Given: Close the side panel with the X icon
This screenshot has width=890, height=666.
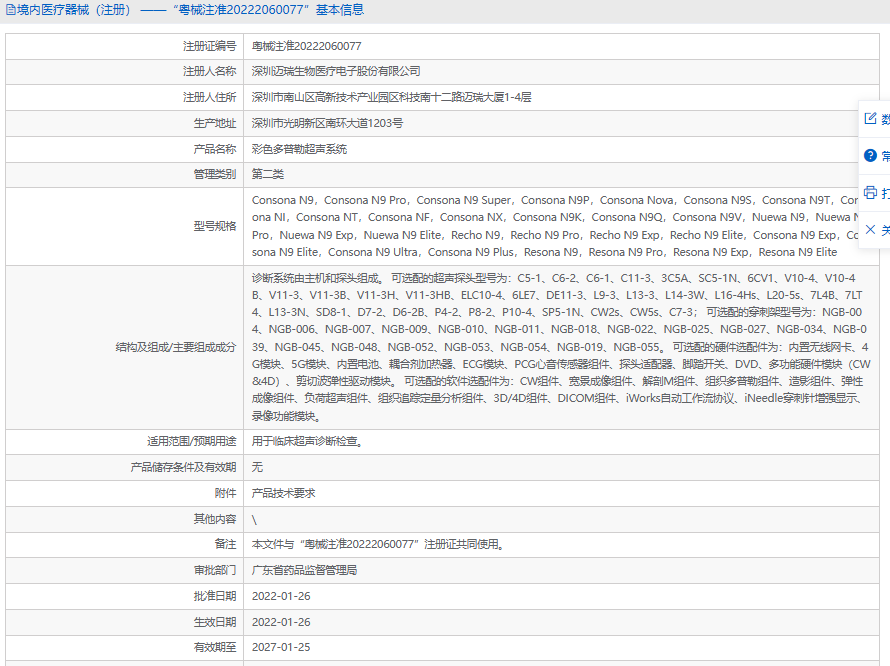Looking at the screenshot, I should coord(870,229).
